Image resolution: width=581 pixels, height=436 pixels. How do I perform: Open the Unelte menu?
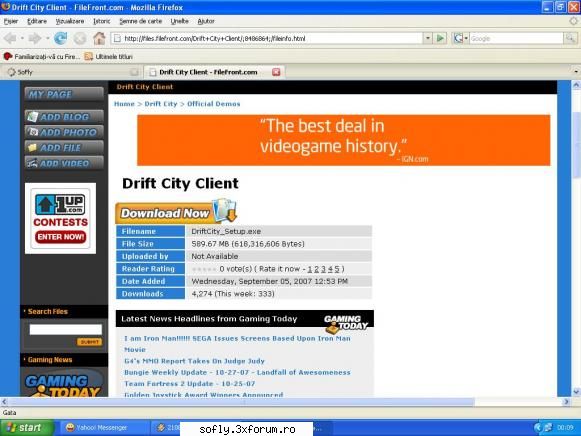coord(180,21)
